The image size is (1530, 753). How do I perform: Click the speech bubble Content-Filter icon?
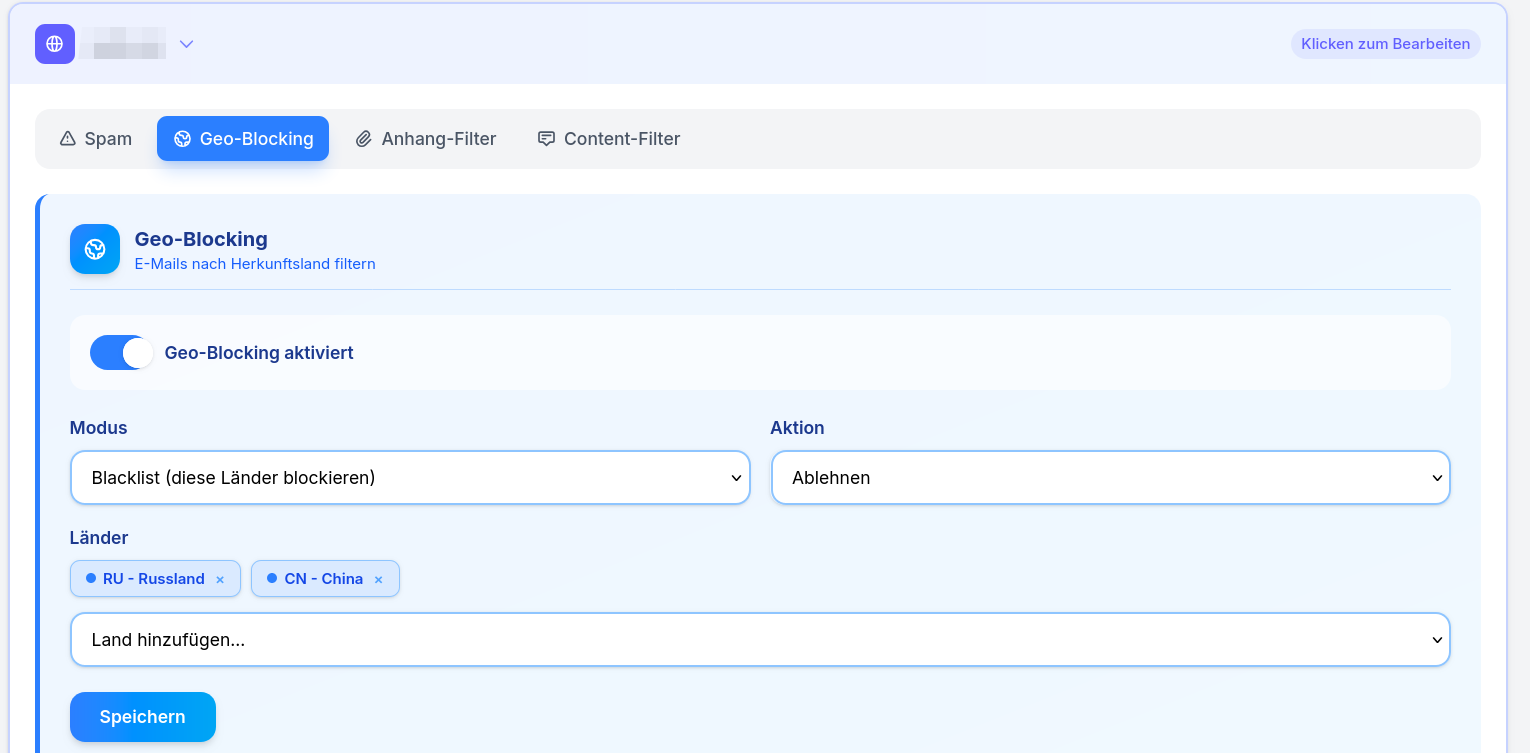(546, 139)
